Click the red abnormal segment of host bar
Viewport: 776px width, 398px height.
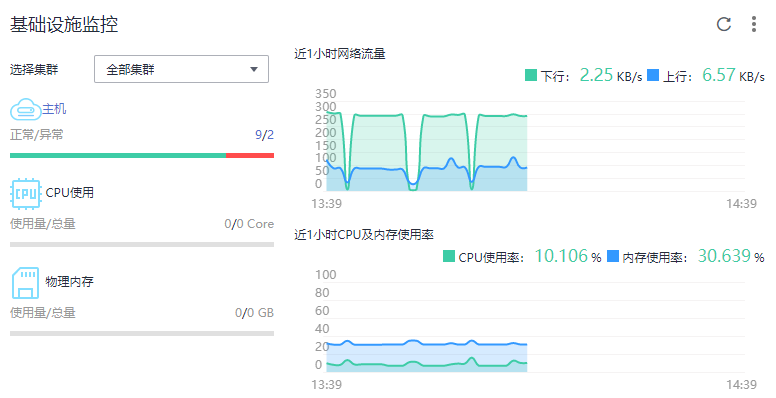250,155
